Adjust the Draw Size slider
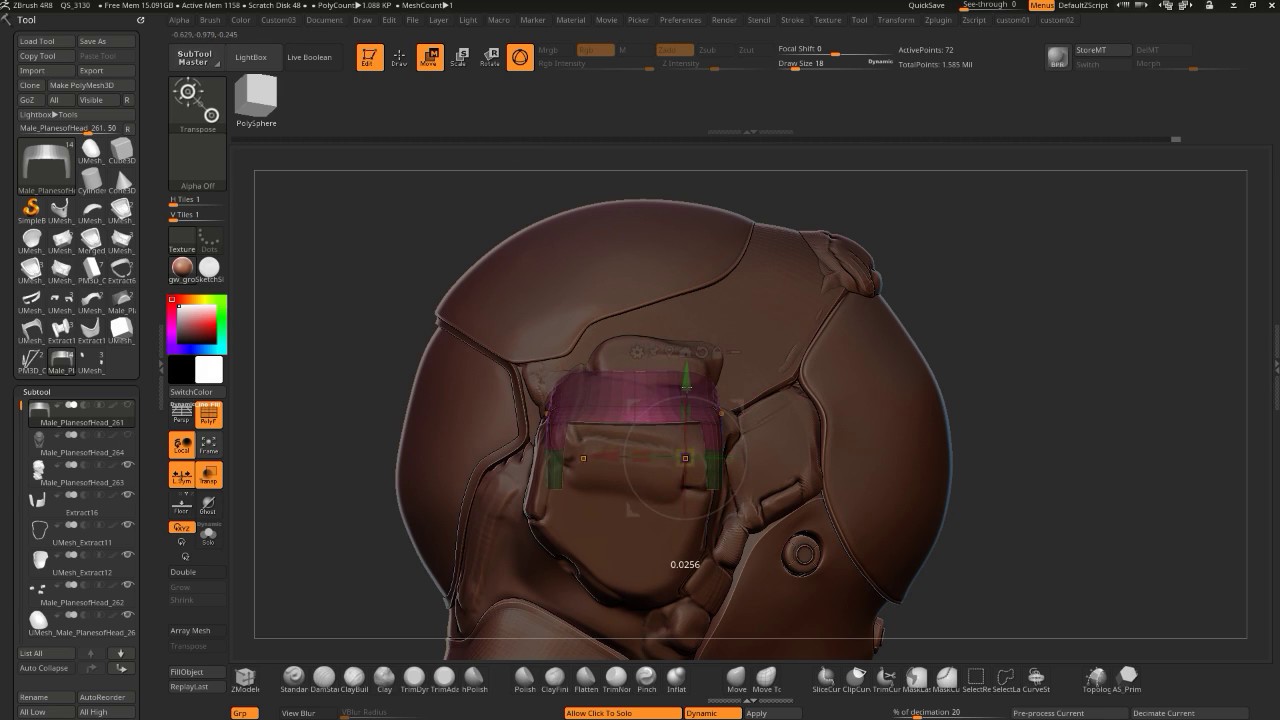The width and height of the screenshot is (1280, 720). click(834, 64)
